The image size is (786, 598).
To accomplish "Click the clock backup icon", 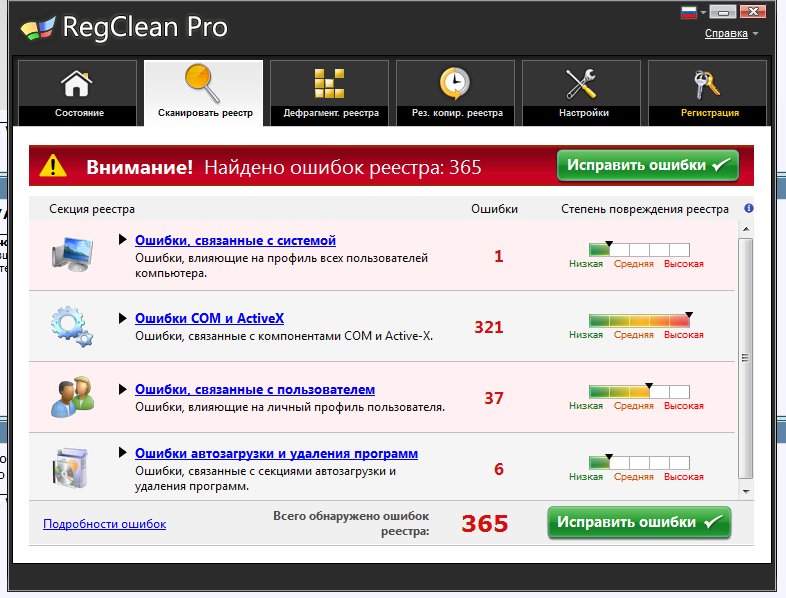I will (x=455, y=84).
